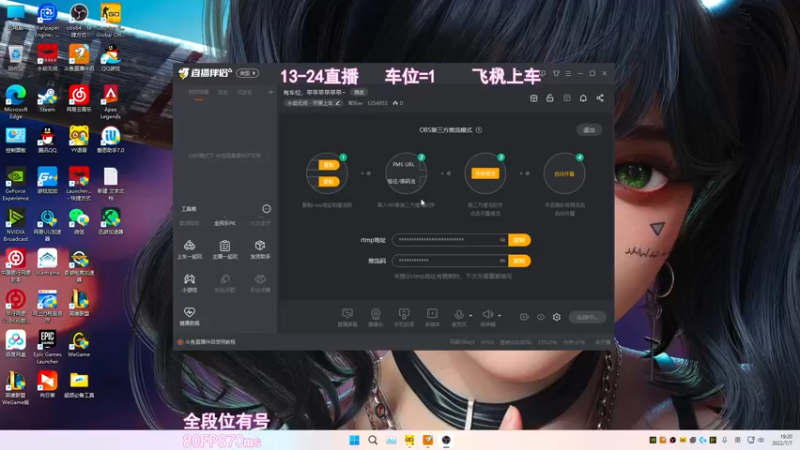
Task: Switch to the rightmost toolbox tab
Action: point(260,223)
